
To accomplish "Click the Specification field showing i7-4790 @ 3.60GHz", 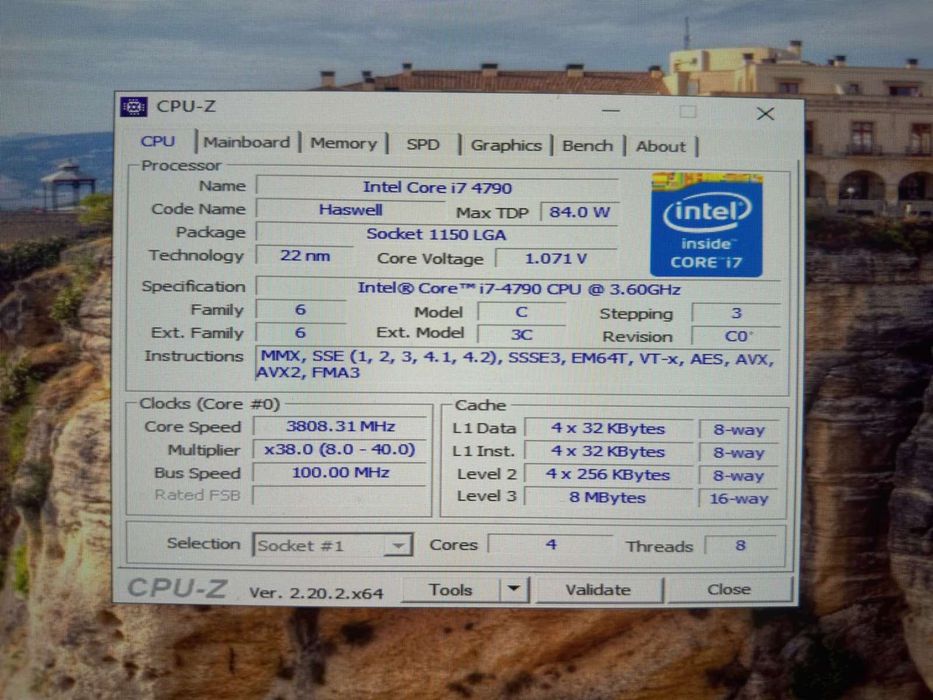I will [518, 289].
